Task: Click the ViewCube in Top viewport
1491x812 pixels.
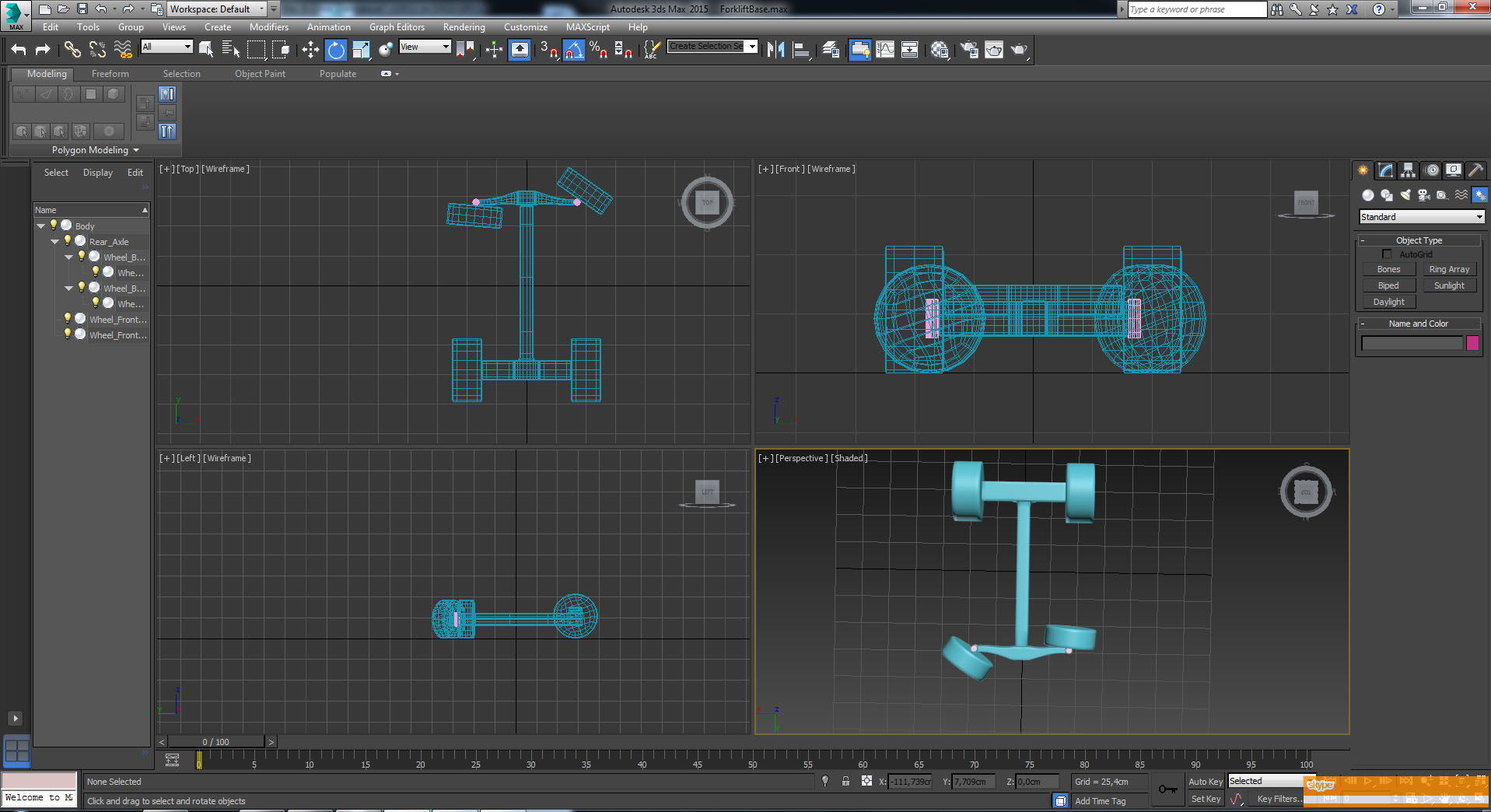Action: coord(707,202)
